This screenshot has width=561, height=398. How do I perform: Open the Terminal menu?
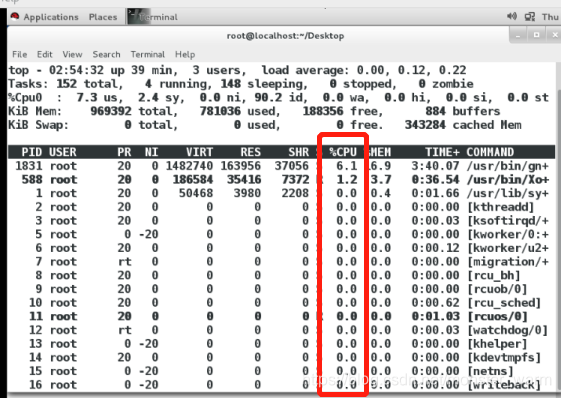[148, 54]
